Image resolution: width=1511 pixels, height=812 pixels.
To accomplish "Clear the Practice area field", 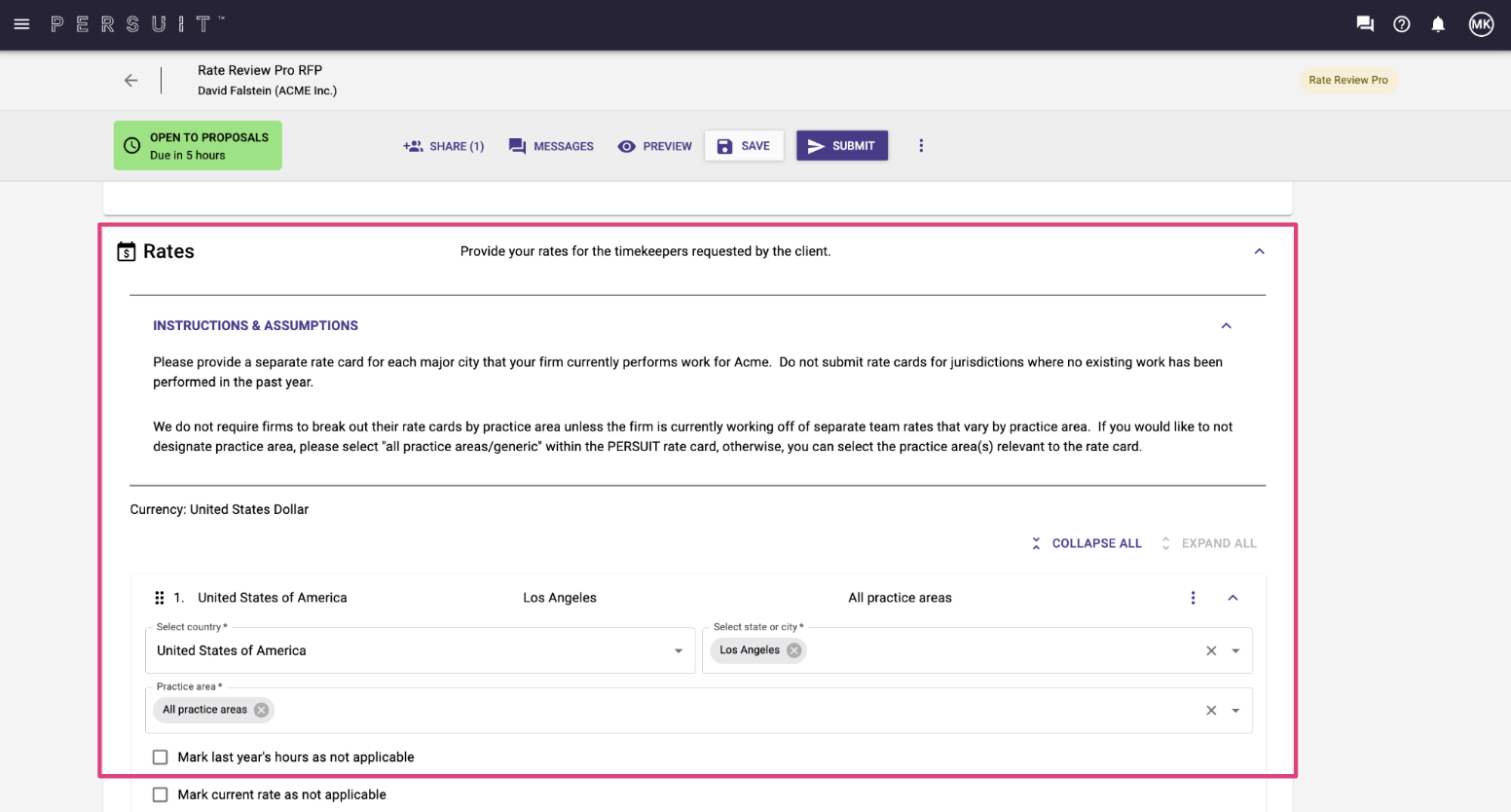I will click(x=1211, y=711).
